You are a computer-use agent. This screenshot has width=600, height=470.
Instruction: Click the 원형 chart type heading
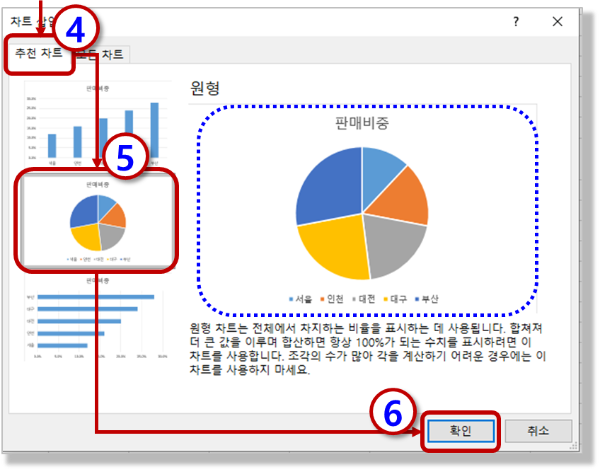point(205,88)
